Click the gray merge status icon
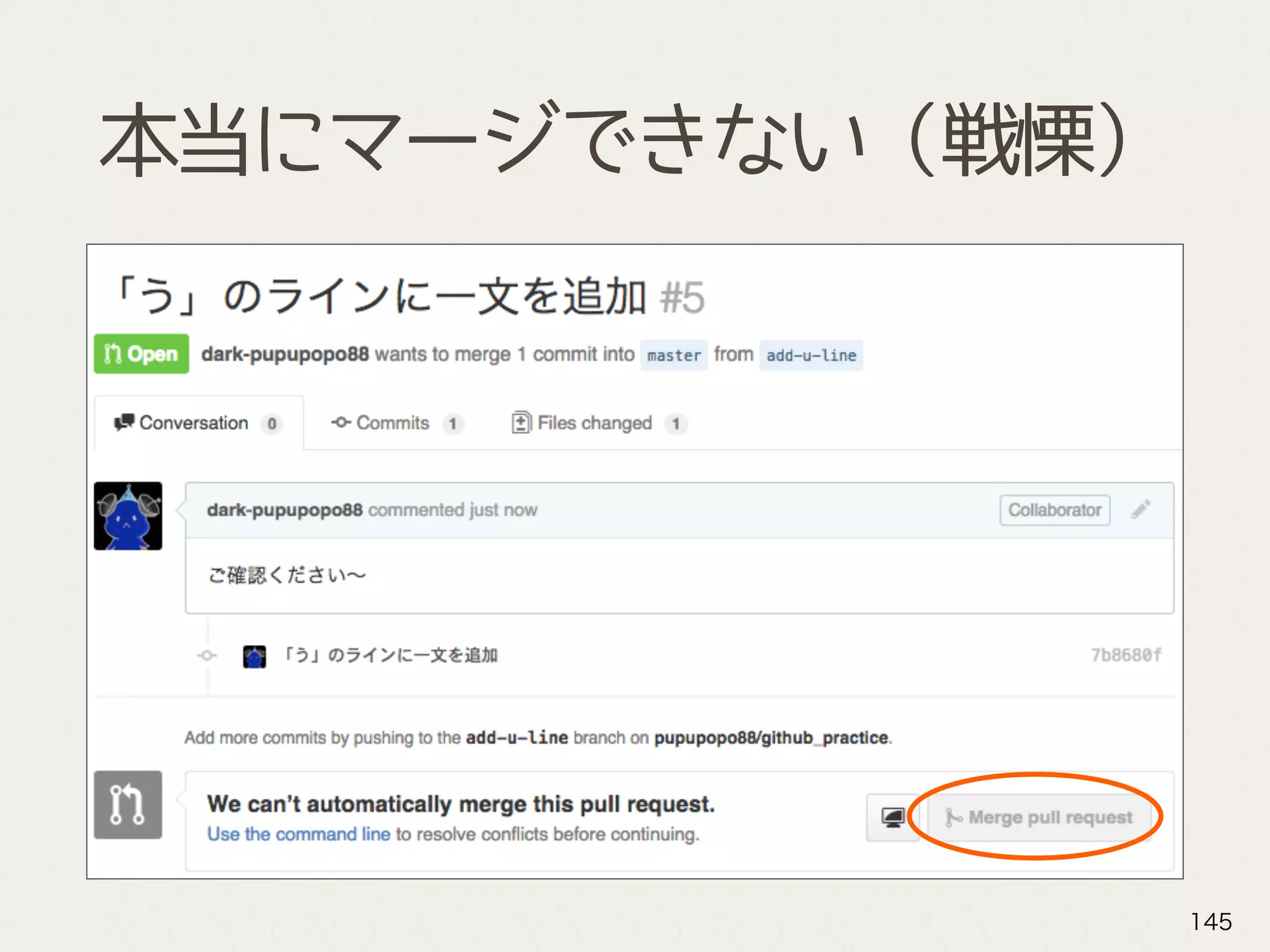 pyautogui.click(x=128, y=804)
